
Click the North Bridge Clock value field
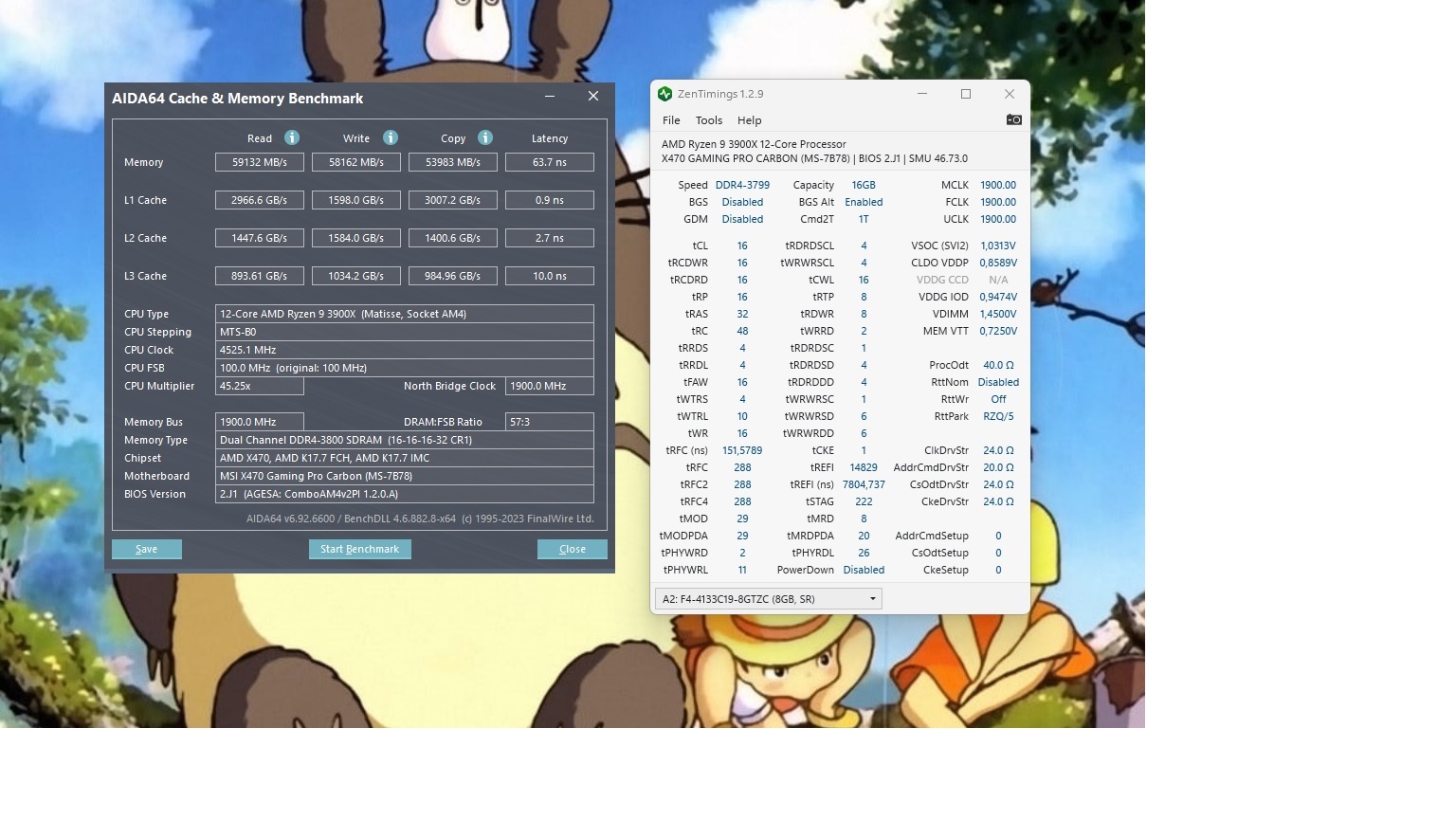[x=550, y=386]
